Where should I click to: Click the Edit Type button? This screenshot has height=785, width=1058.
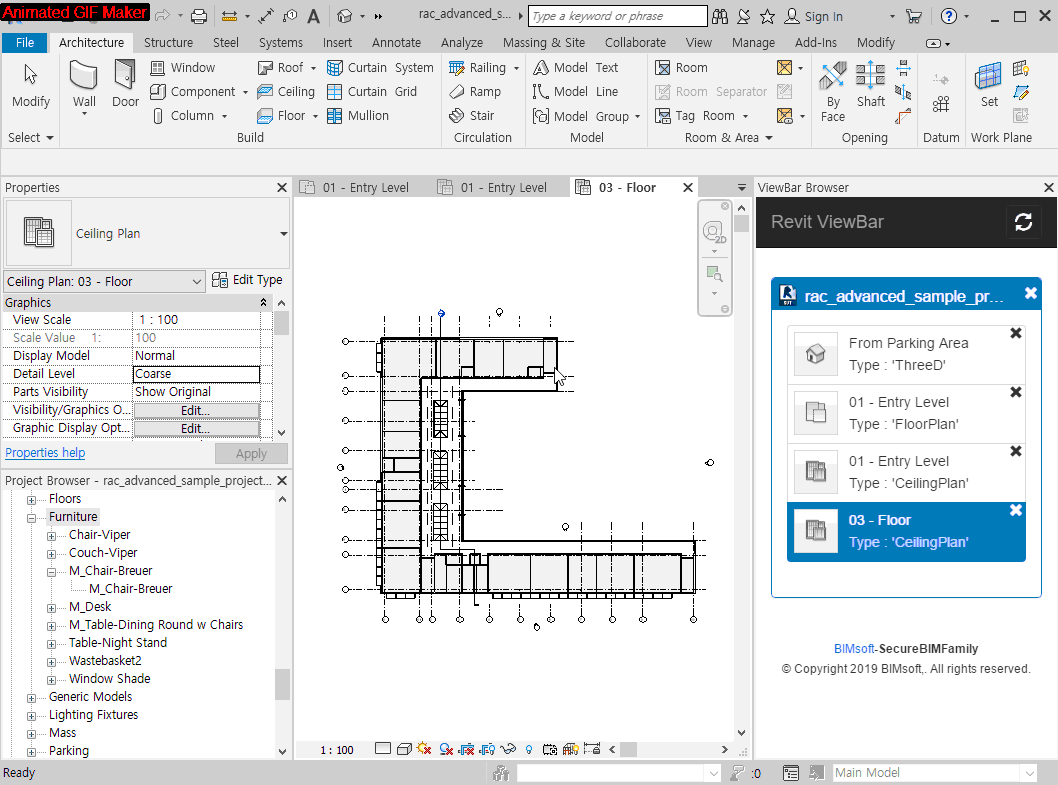coord(247,279)
